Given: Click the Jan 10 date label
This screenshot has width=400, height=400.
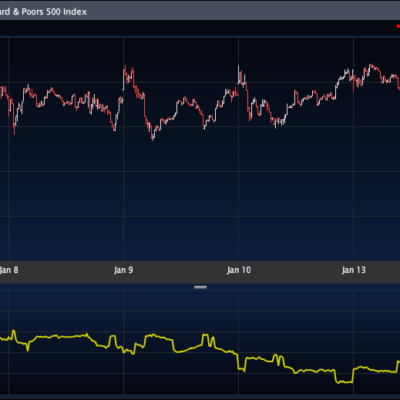Looking at the screenshot, I should (239, 270).
